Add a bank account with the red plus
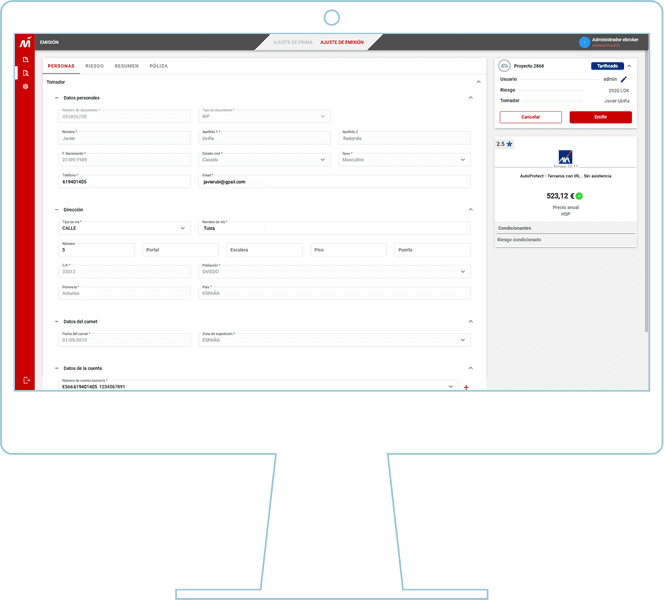This screenshot has height=600, width=664. (466, 387)
